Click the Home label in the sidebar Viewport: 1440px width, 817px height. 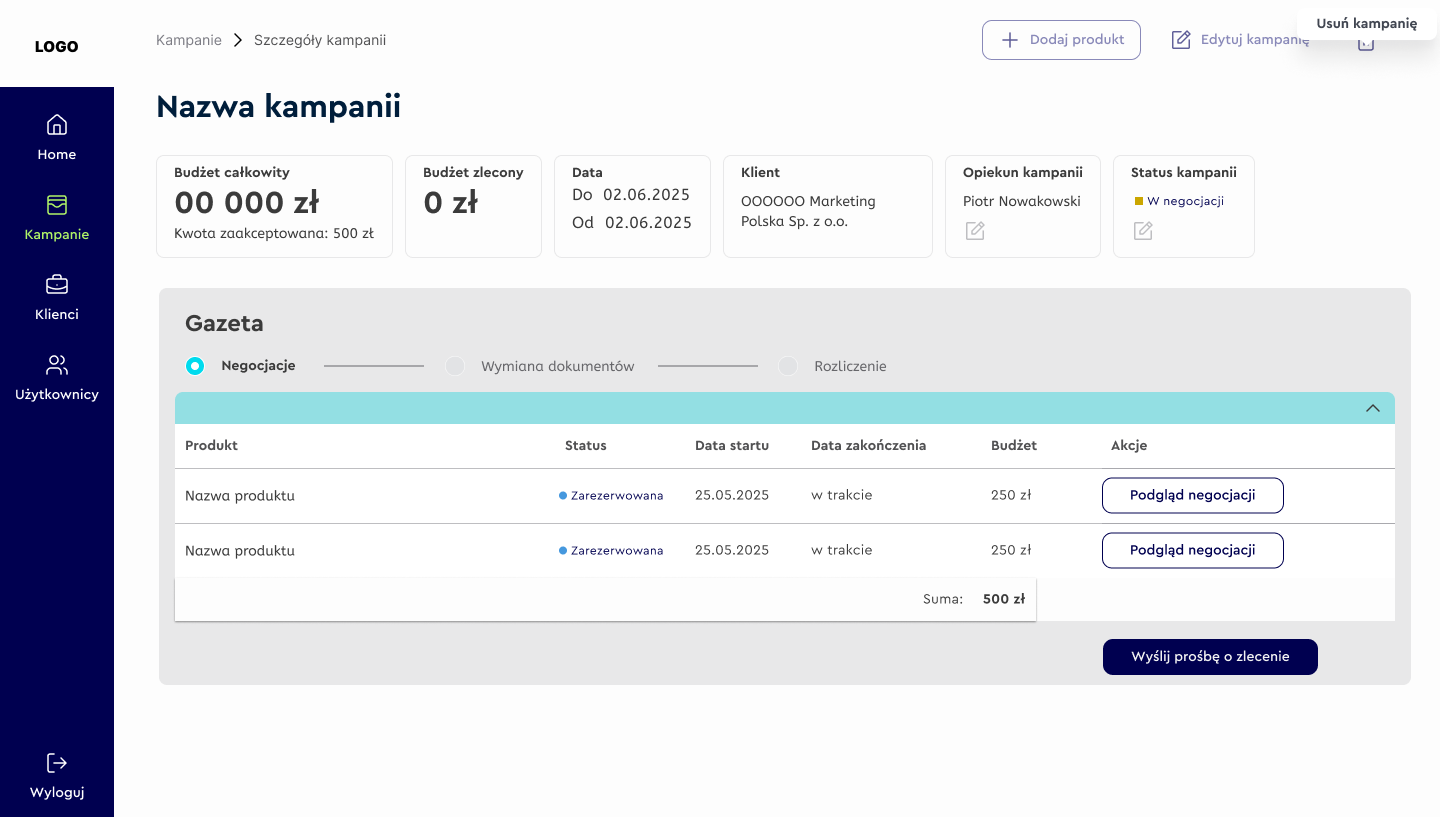(x=57, y=154)
